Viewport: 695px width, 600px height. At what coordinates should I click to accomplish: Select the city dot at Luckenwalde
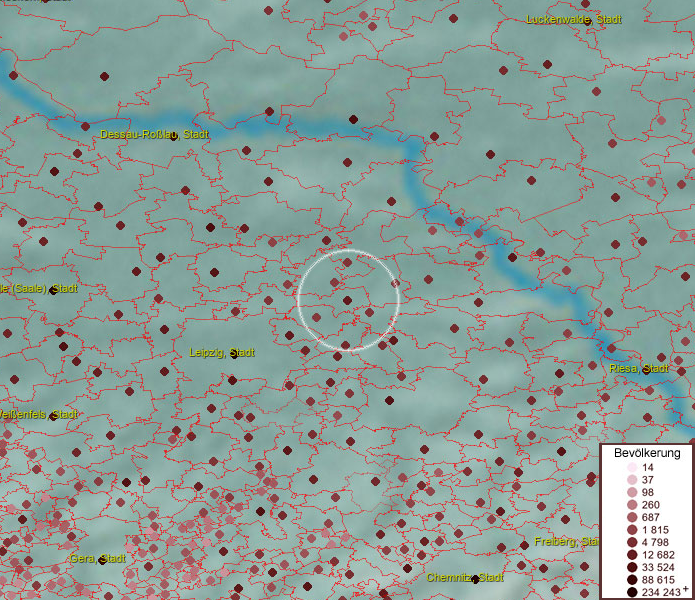click(587, 21)
